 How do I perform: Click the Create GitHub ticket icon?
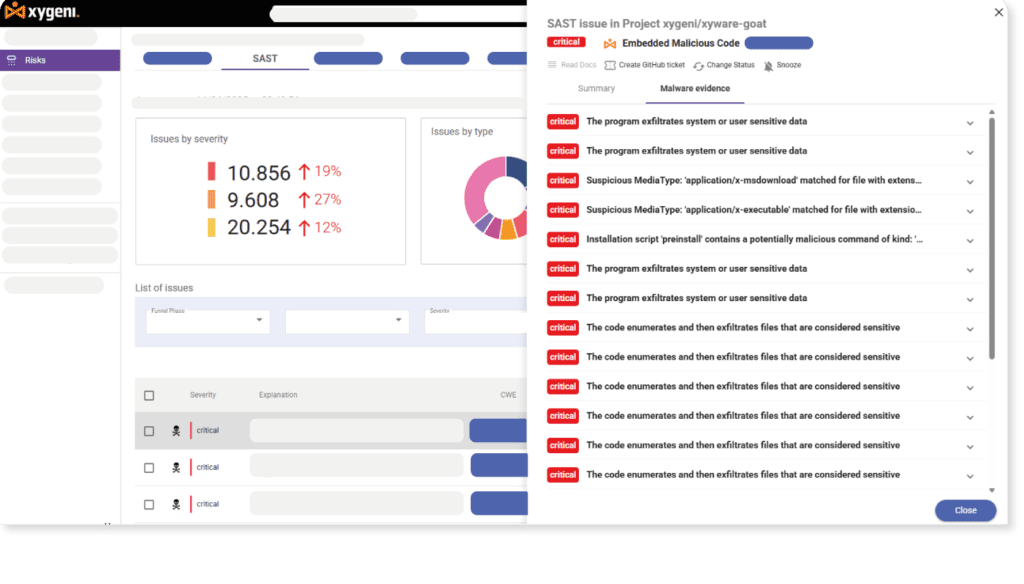click(610, 65)
